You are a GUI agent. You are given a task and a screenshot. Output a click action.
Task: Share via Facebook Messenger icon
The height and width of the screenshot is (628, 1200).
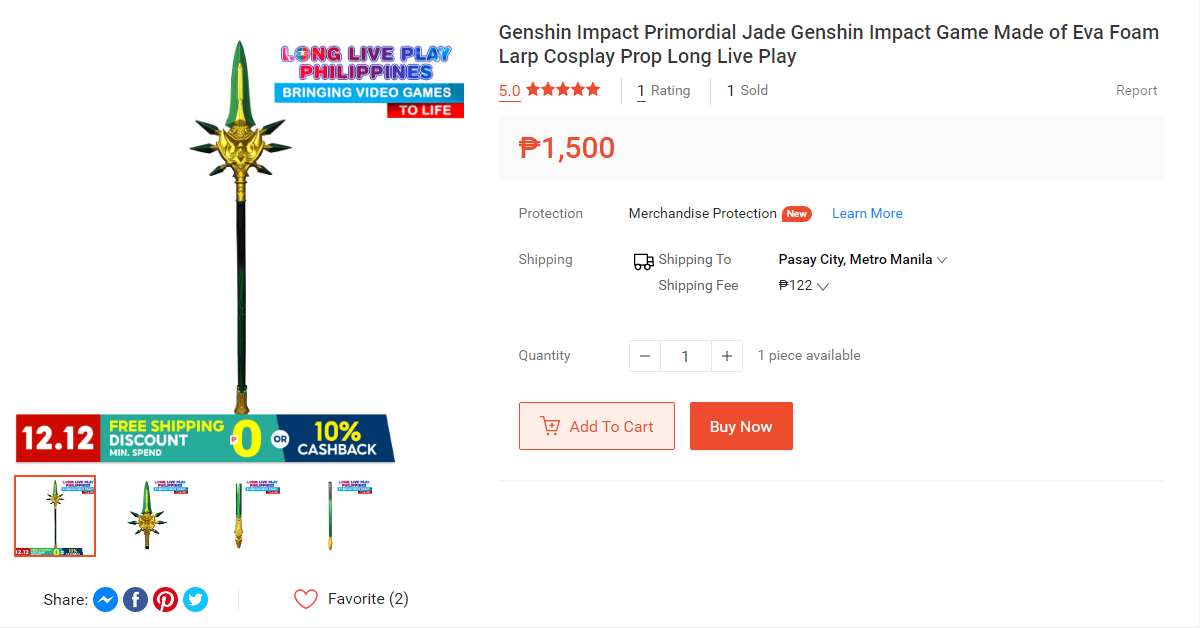click(106, 600)
